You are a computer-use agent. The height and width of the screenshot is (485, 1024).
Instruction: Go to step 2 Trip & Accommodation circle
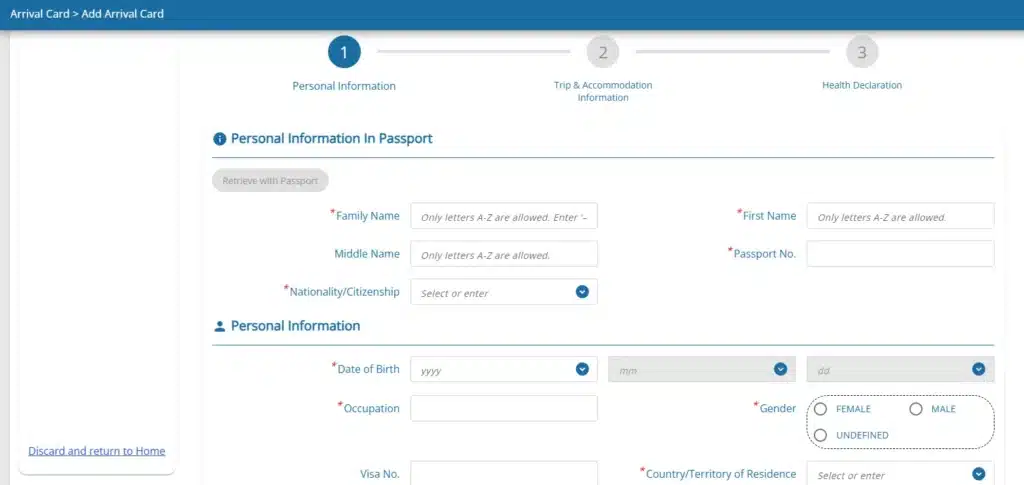pyautogui.click(x=603, y=52)
